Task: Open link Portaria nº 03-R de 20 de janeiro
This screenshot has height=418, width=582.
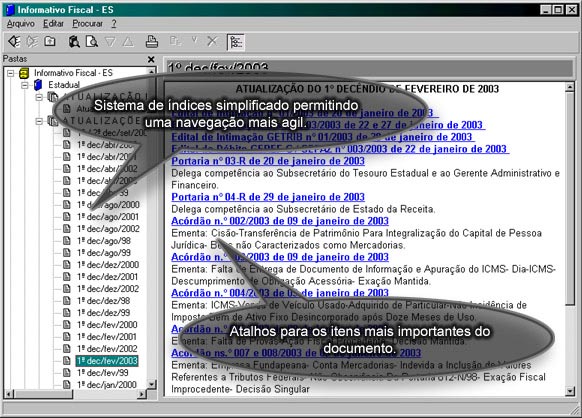Action: click(x=268, y=161)
